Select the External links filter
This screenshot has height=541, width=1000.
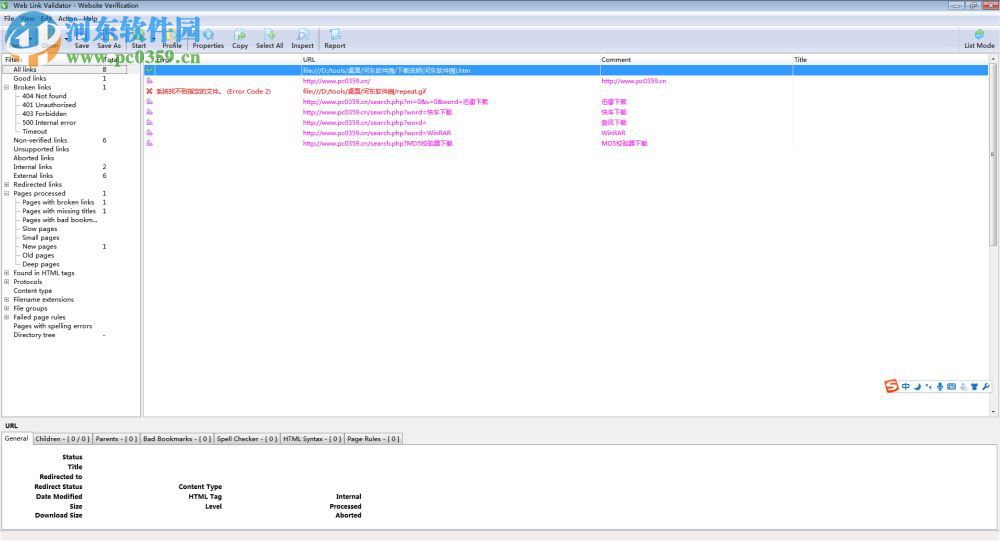(x=33, y=175)
